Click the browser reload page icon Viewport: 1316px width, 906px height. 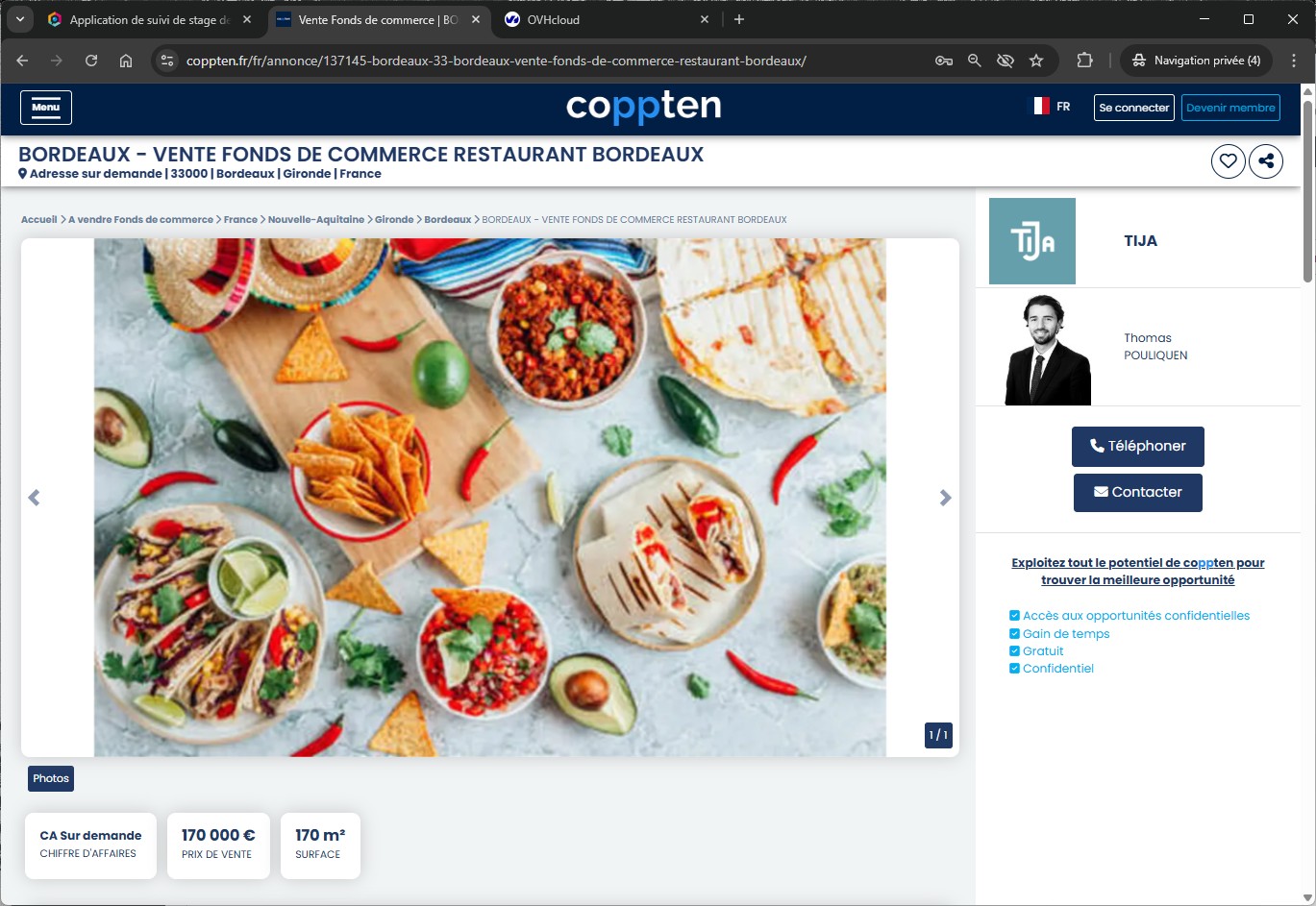[91, 61]
